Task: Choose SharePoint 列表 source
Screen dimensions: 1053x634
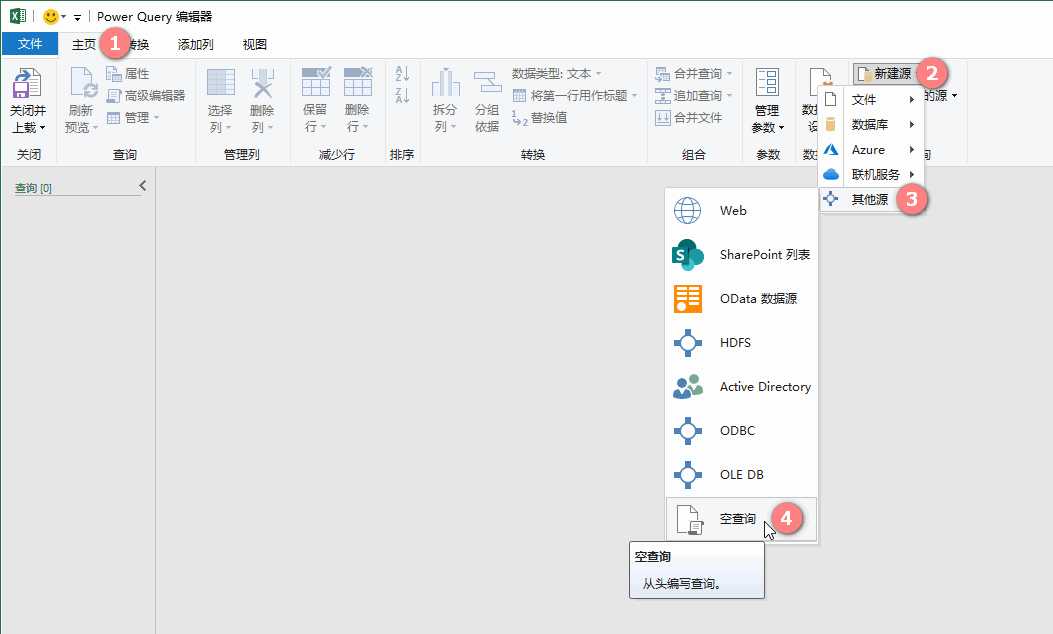Action: 741,255
